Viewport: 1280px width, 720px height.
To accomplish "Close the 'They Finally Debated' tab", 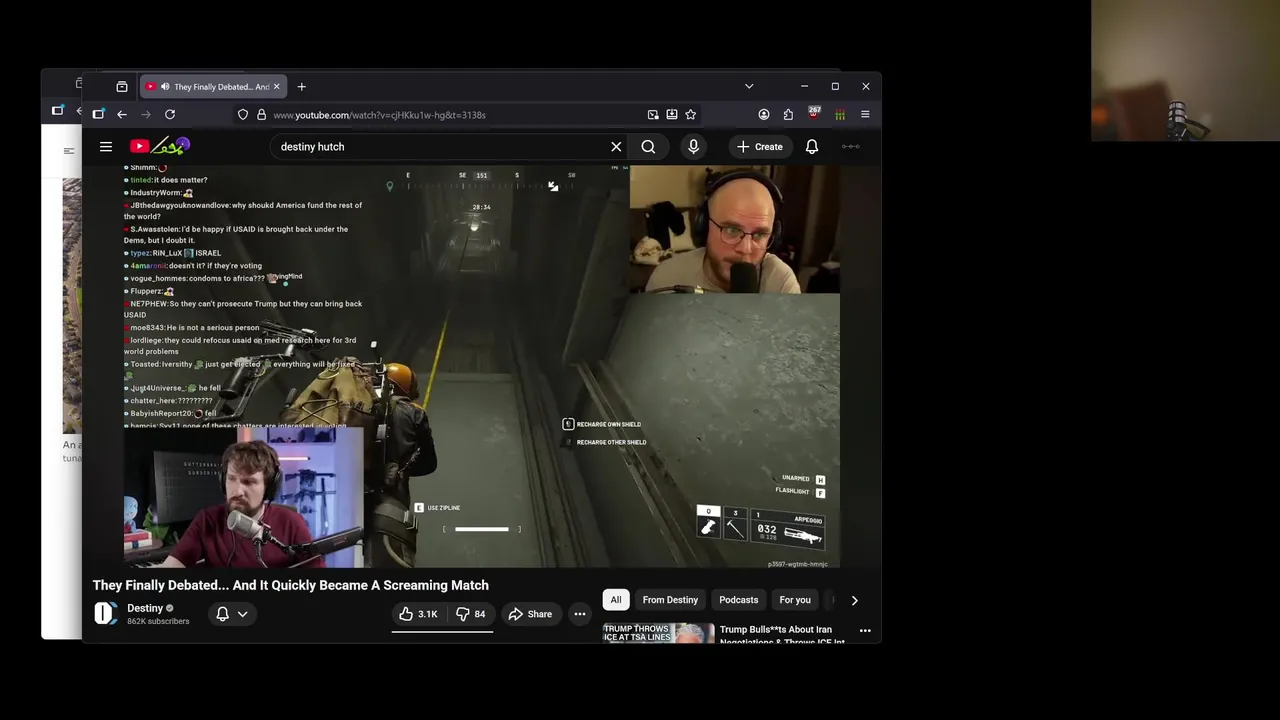I will click(277, 87).
